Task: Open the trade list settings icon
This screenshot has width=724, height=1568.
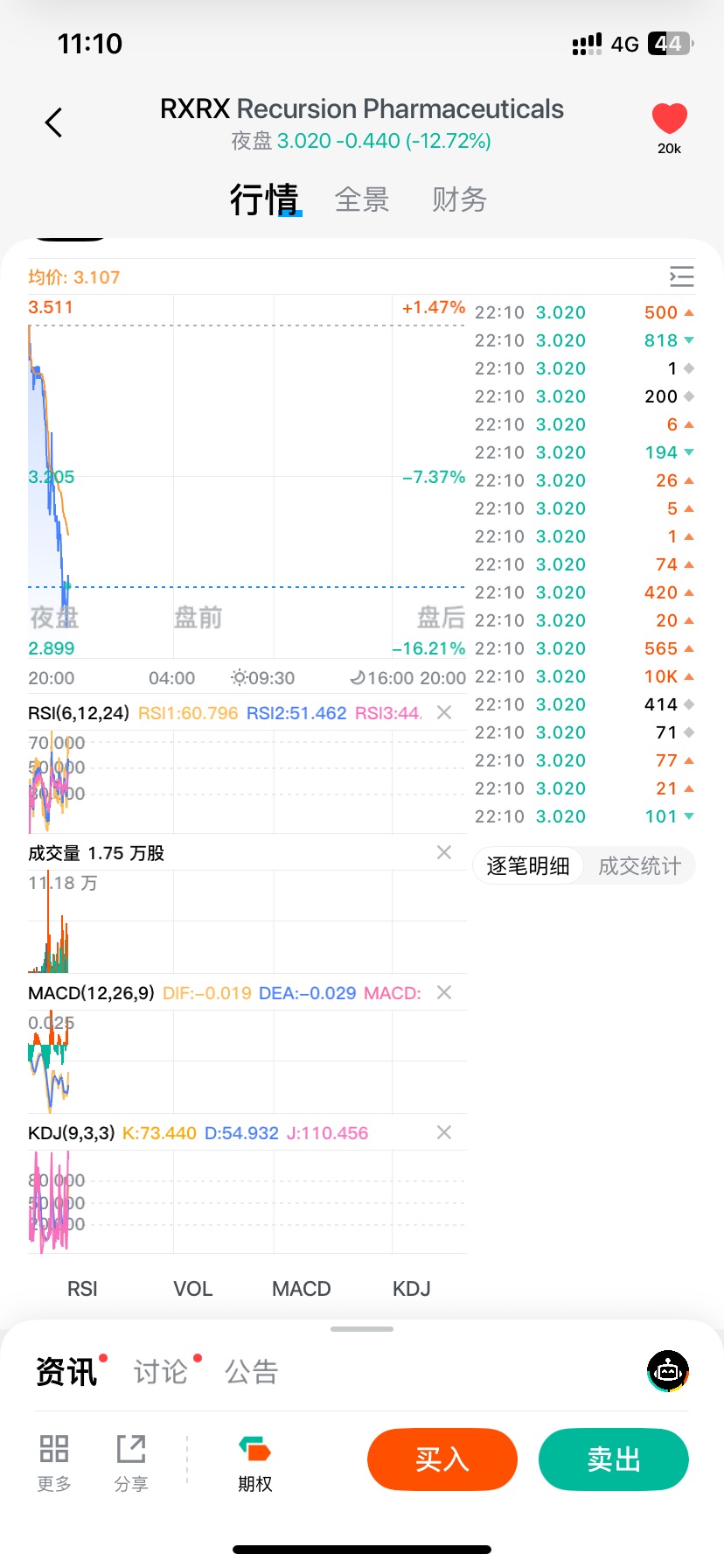Action: pos(681,276)
